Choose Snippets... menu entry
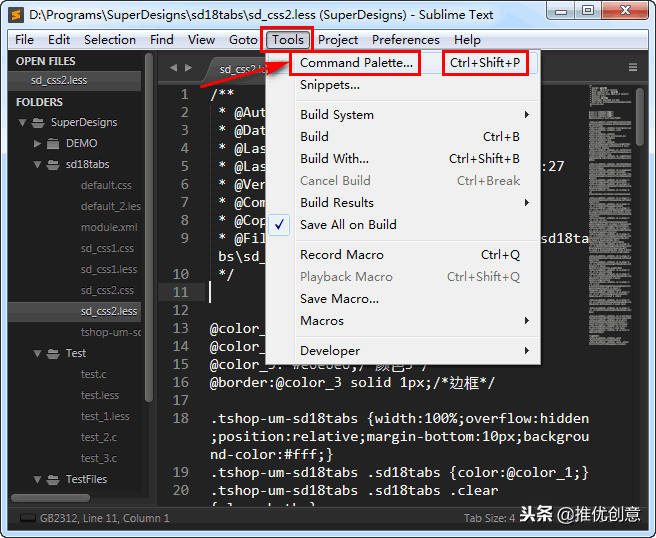This screenshot has height=538, width=656. (x=403, y=85)
